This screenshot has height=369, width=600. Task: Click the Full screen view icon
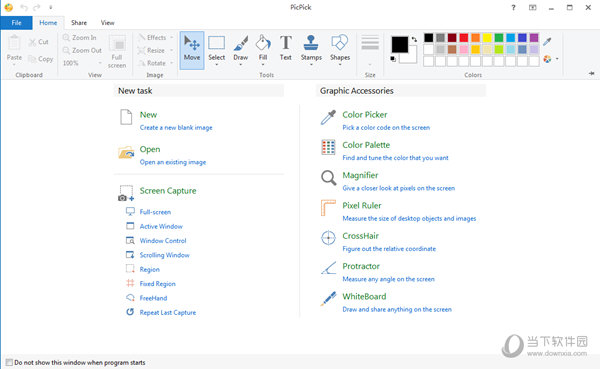[x=117, y=44]
